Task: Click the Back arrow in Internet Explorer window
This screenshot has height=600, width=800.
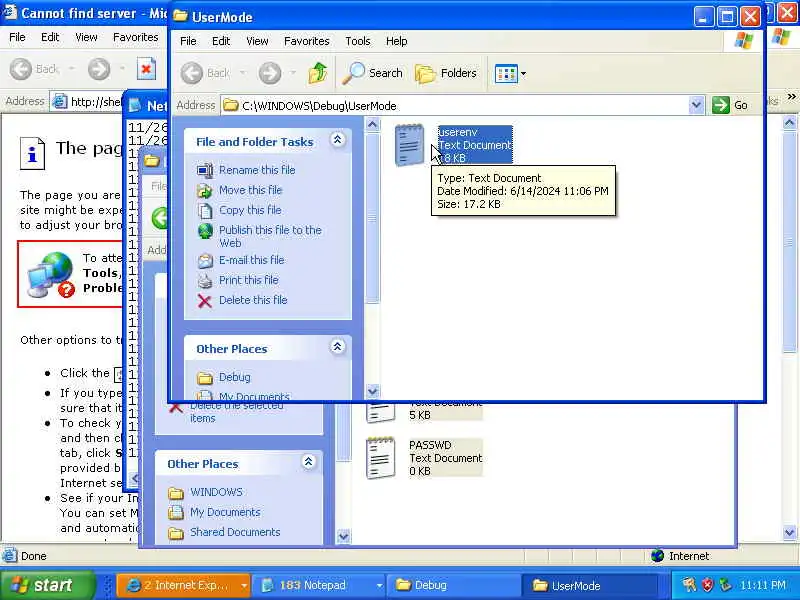Action: pos(21,69)
